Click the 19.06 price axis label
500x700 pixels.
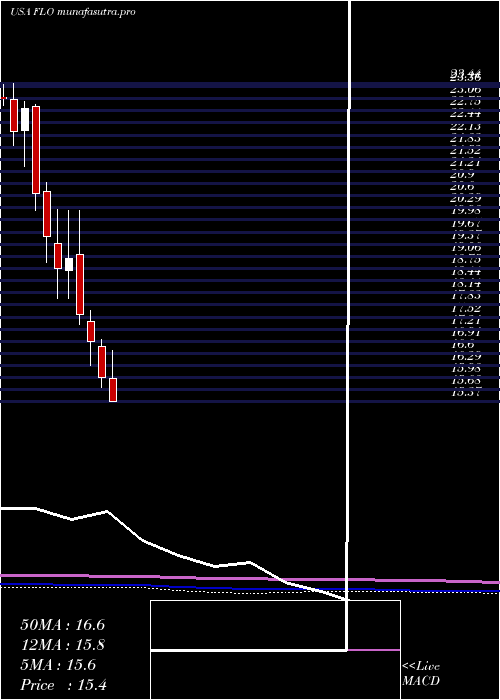pos(465,249)
